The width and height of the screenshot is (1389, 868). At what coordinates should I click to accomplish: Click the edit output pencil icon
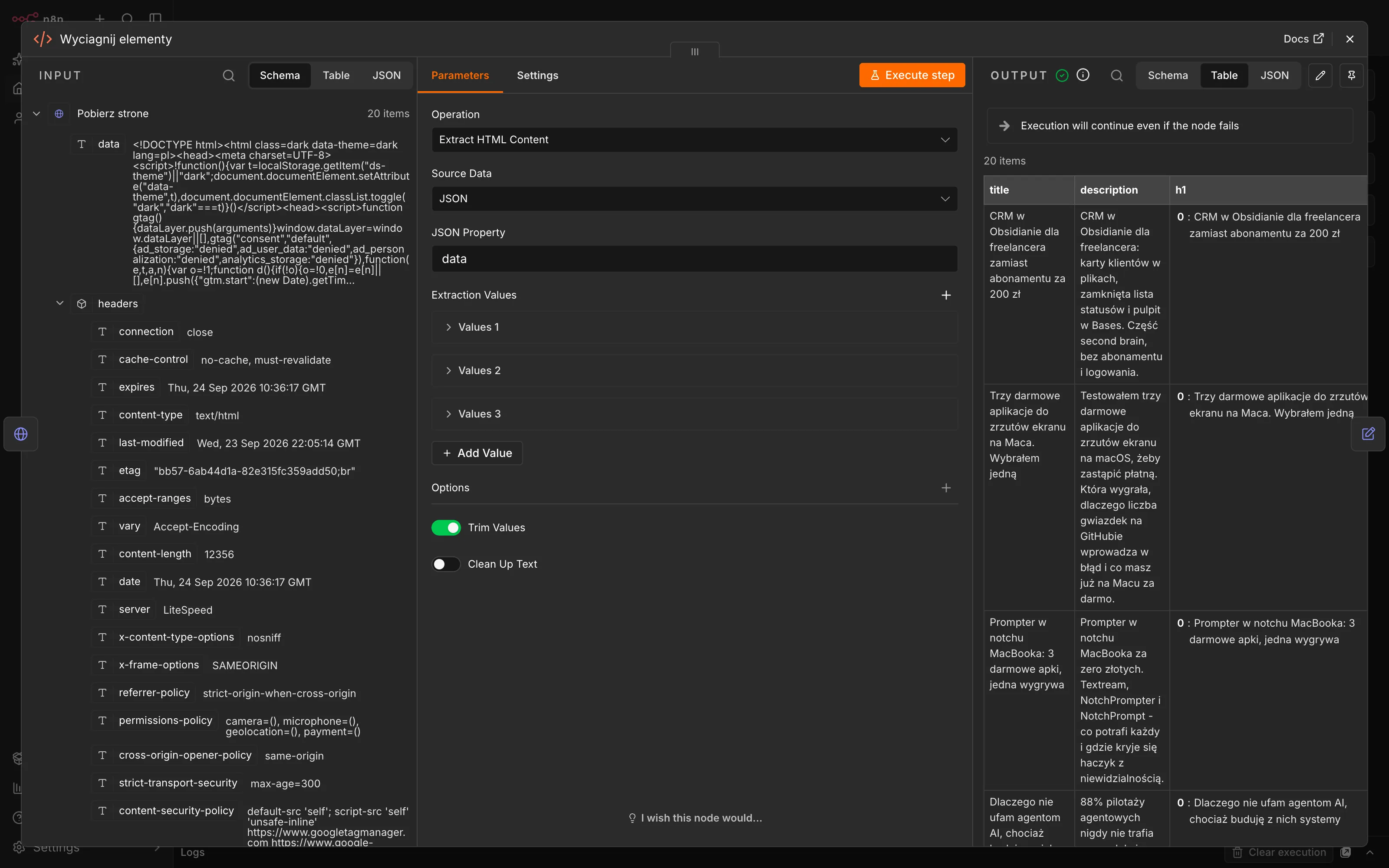(1320, 75)
